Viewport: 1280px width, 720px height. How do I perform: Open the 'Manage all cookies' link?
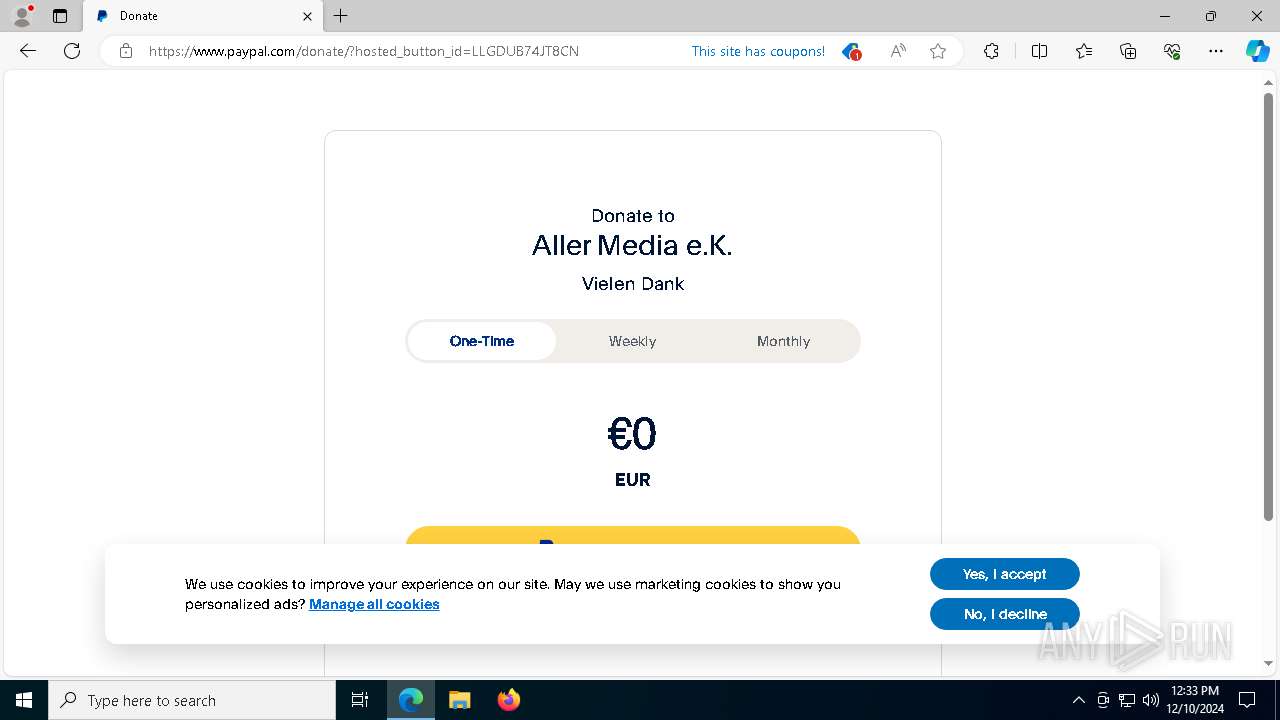click(374, 604)
